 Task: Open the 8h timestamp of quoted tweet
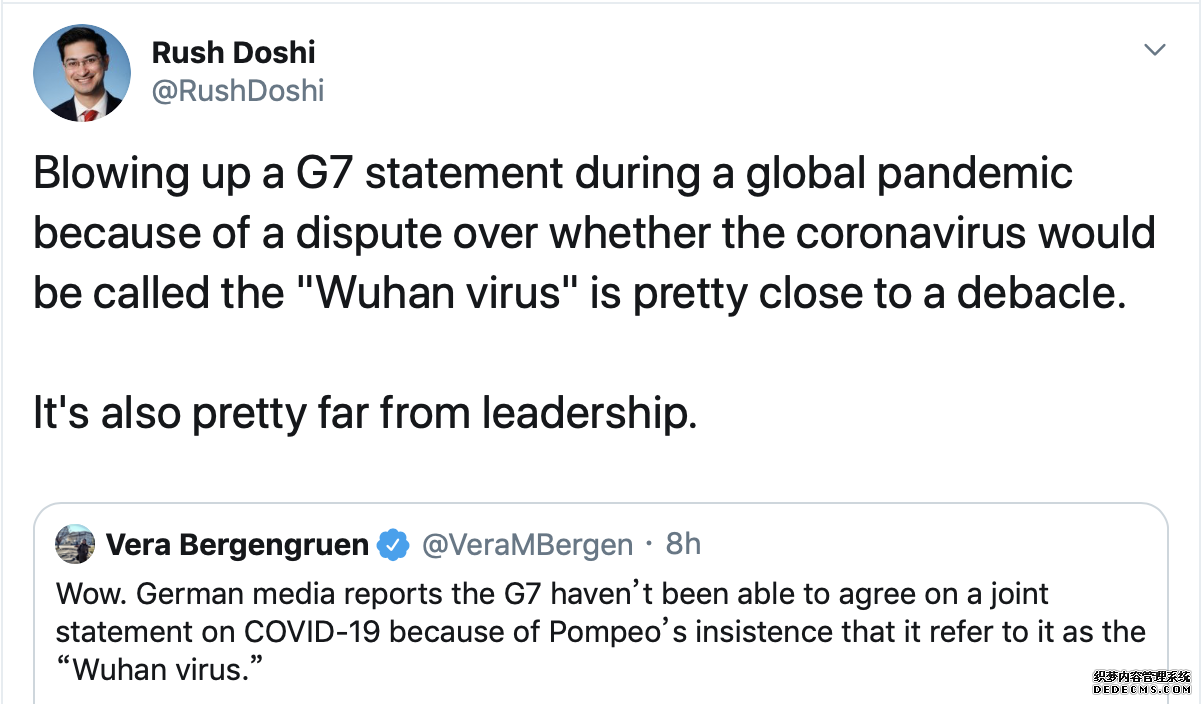point(683,544)
